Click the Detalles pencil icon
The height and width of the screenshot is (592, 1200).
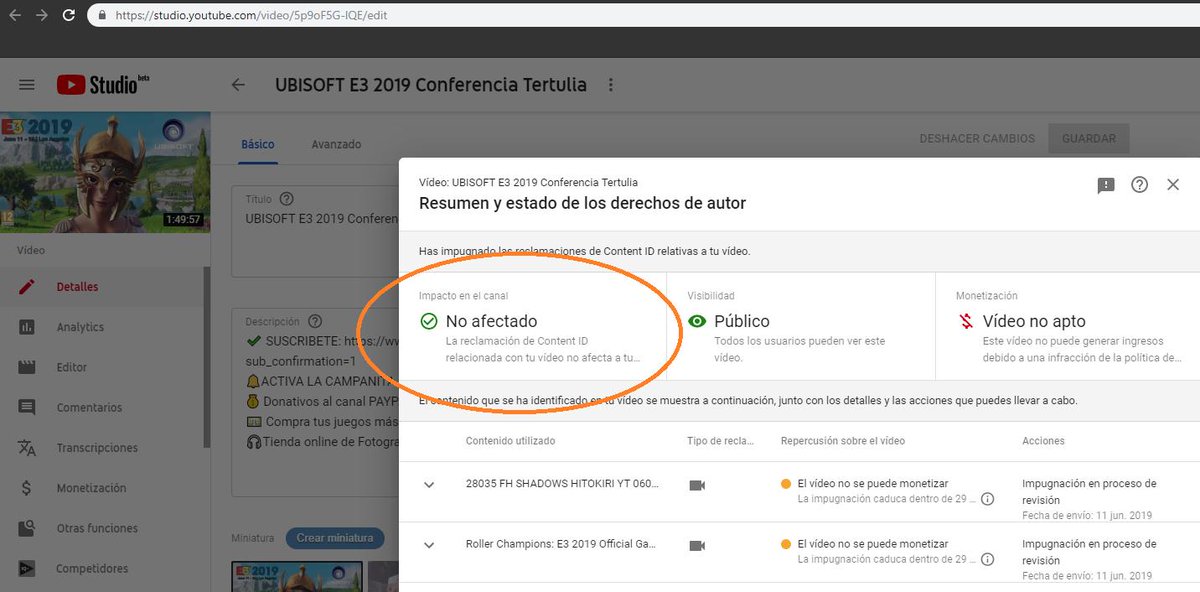click(27, 287)
